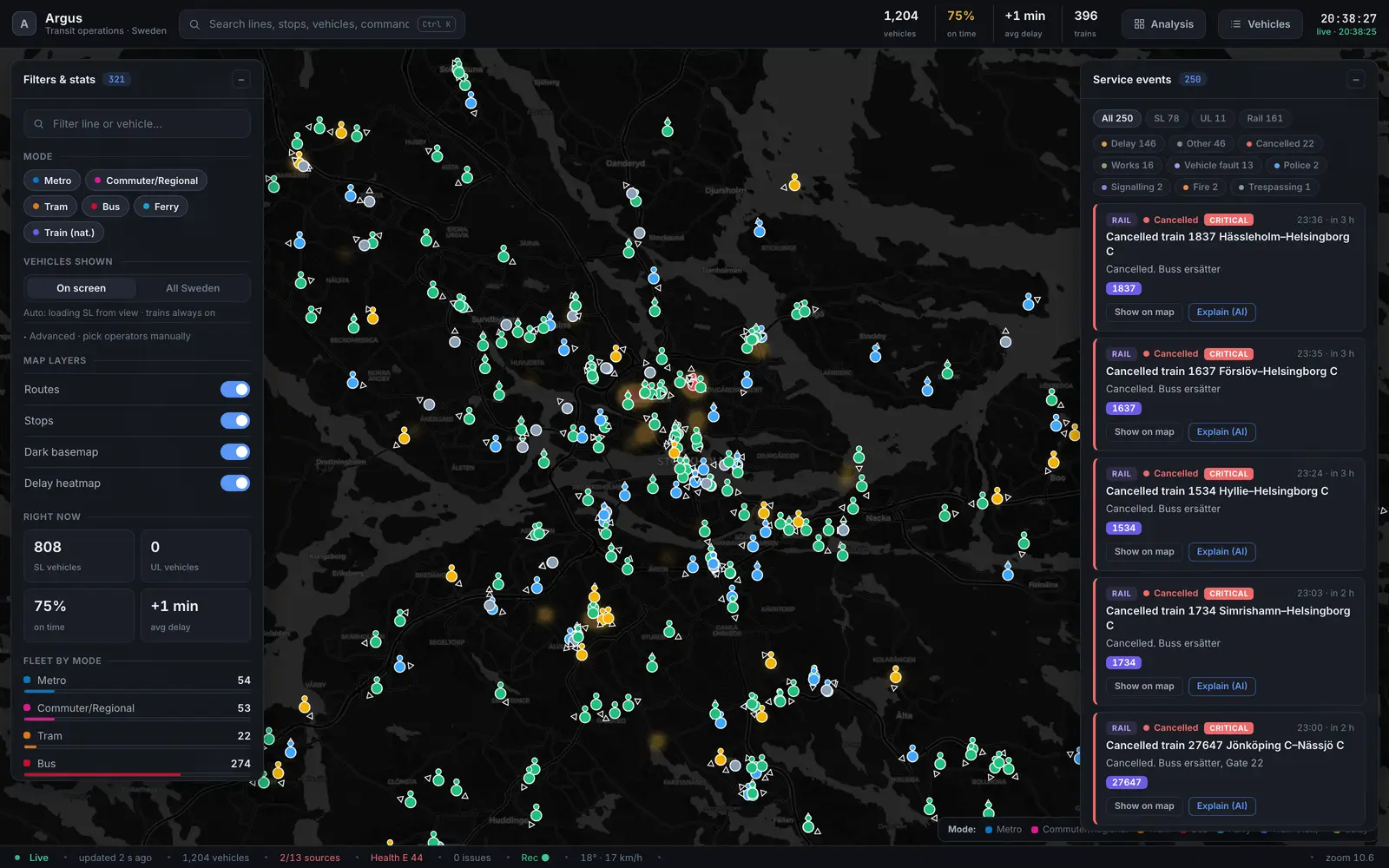This screenshot has width=1389, height=868.
Task: Click the Metro fleet mode row
Action: (x=137, y=682)
